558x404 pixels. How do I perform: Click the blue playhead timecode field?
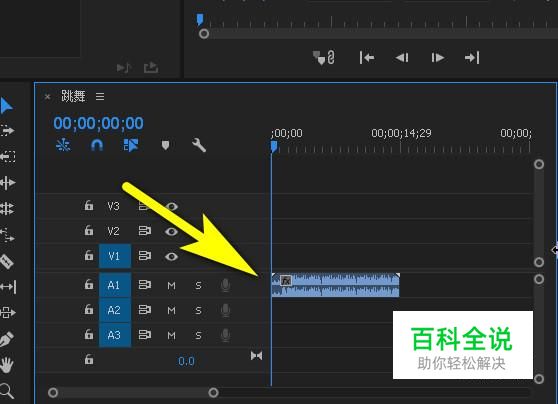tap(99, 123)
